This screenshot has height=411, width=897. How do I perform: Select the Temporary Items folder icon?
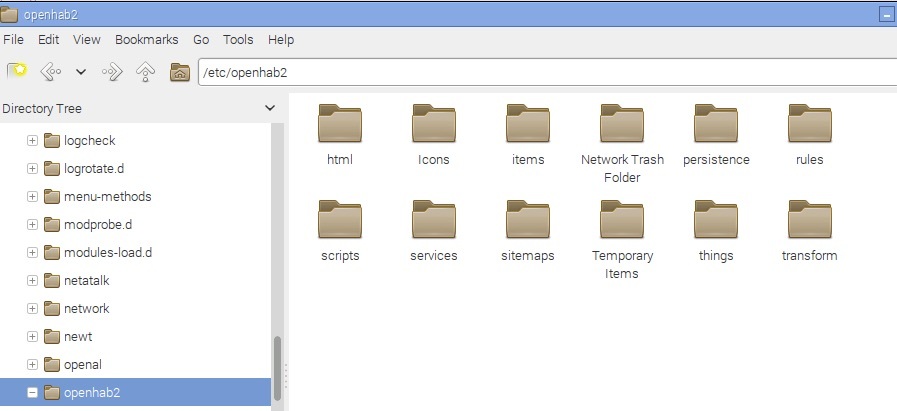pos(622,219)
